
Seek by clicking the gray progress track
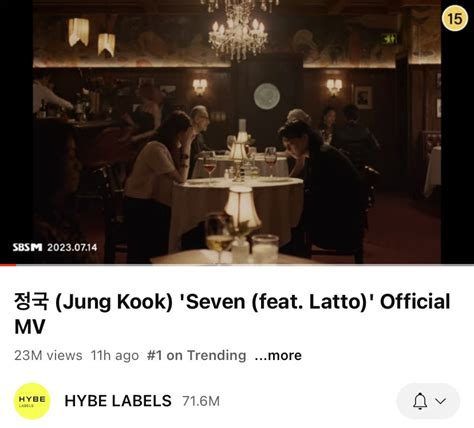click(245, 265)
